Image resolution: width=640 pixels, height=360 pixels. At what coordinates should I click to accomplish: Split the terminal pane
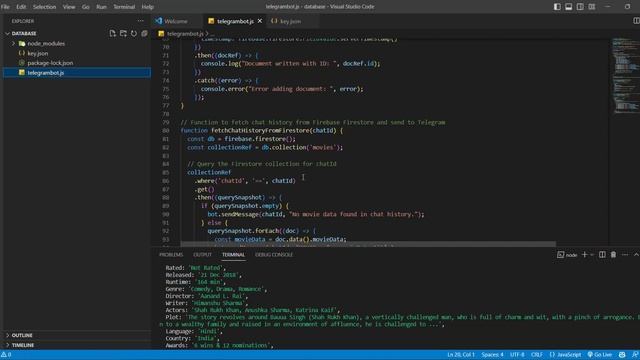[x=602, y=255]
